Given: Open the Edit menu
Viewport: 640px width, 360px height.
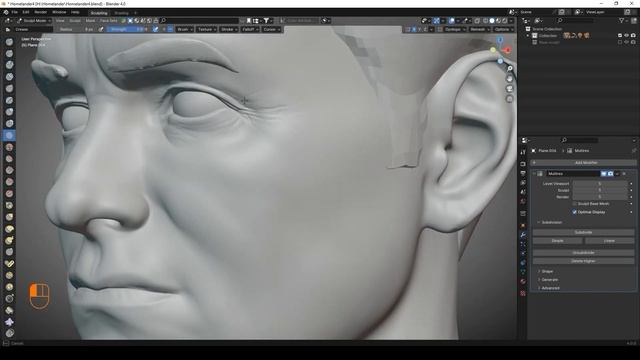Looking at the screenshot, I should (x=26, y=12).
